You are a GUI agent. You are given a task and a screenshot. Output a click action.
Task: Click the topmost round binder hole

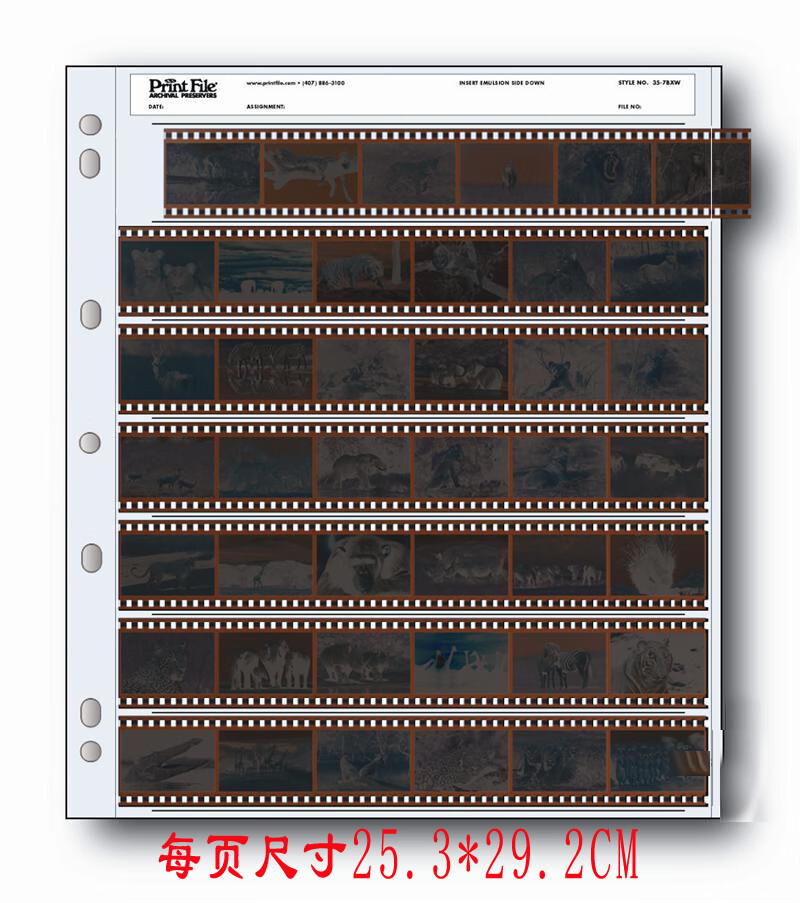(90, 125)
